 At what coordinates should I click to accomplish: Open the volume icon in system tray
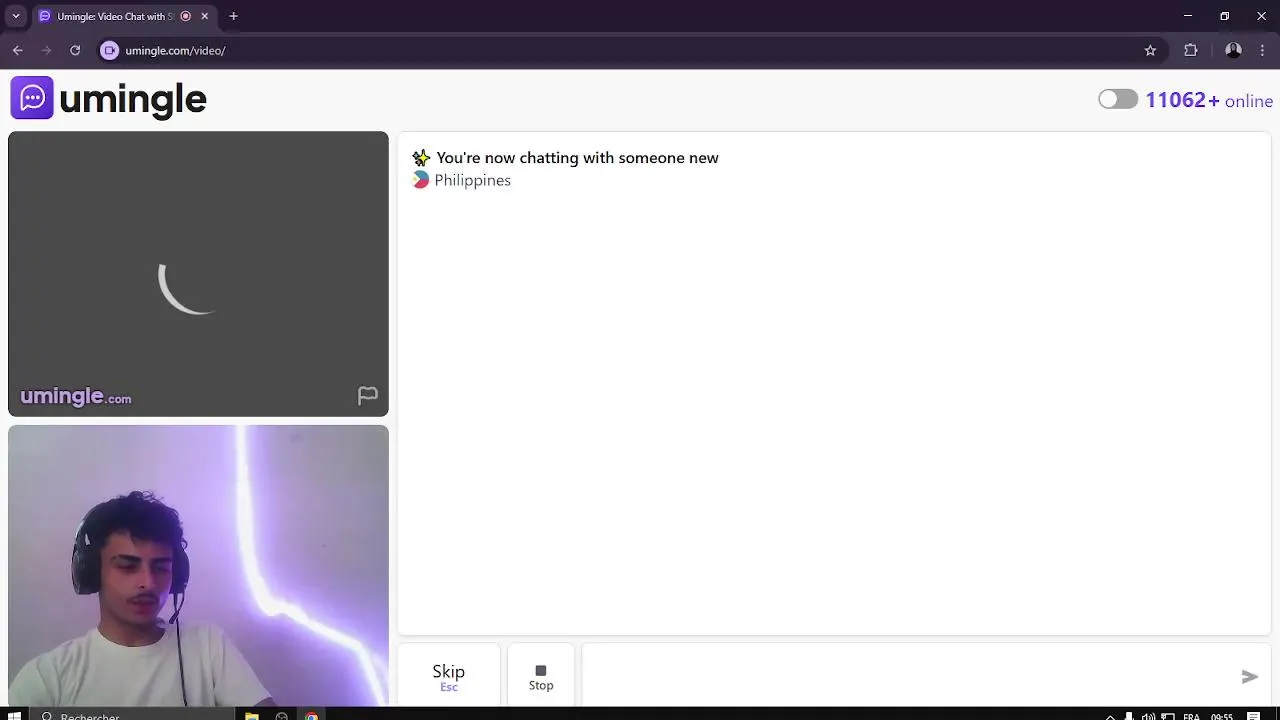point(1148,716)
